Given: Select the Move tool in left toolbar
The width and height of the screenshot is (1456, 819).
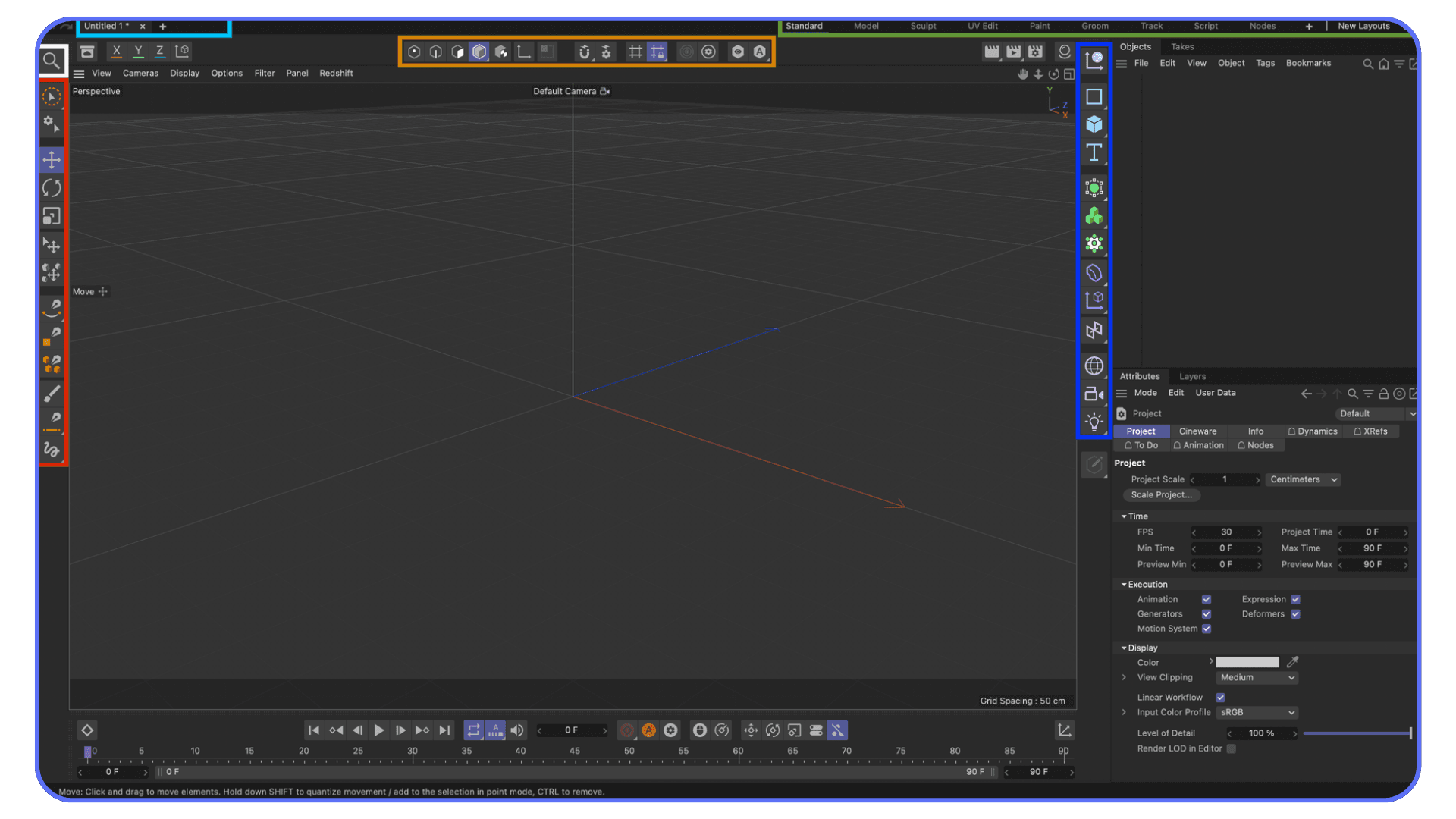Looking at the screenshot, I should coord(52,159).
